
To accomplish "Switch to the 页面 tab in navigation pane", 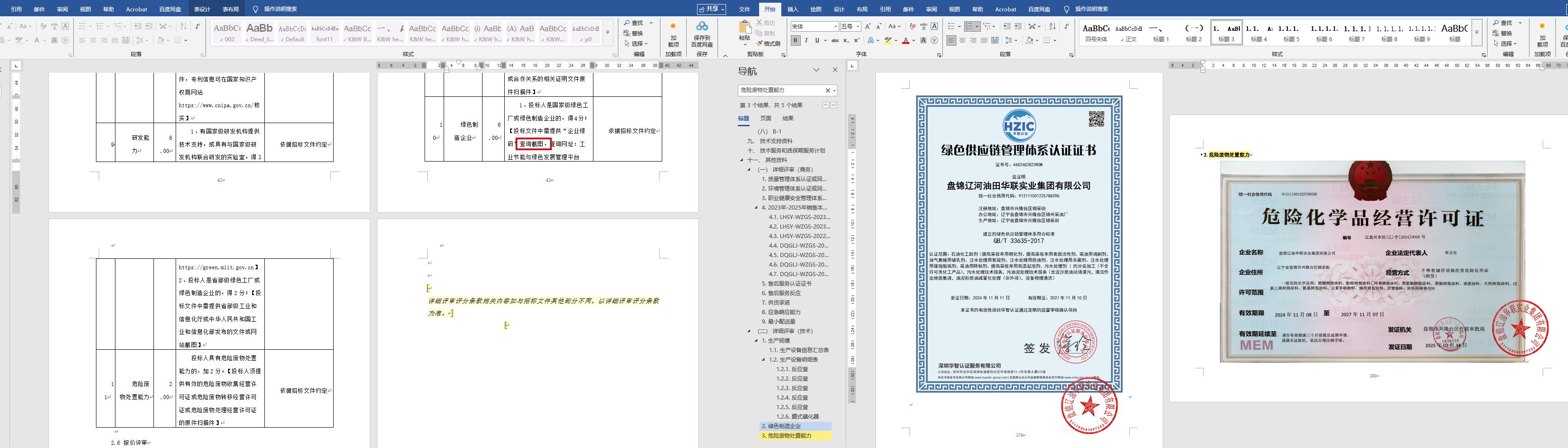I will coord(766,119).
